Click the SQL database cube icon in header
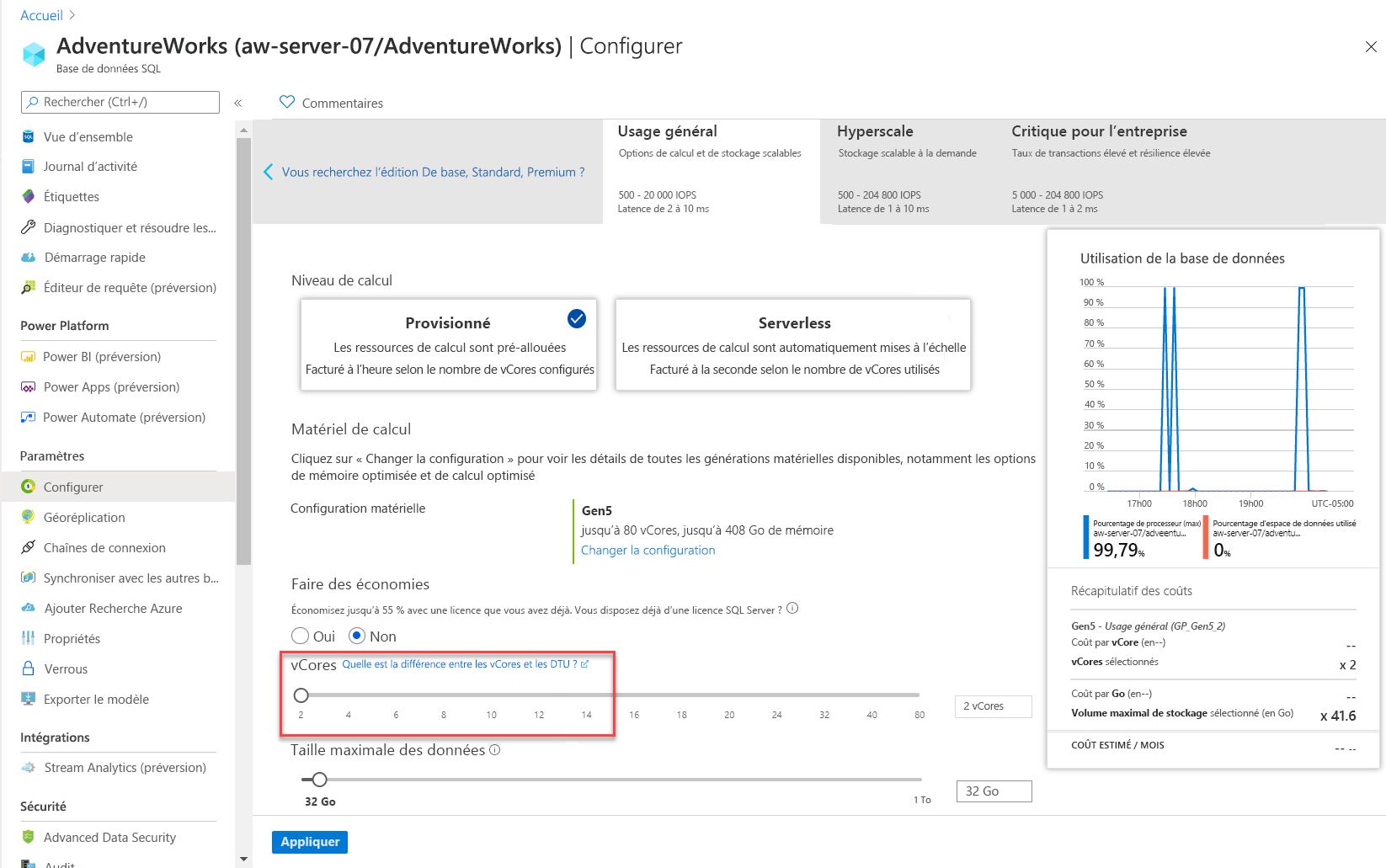The height and width of the screenshot is (868, 1386). point(34,55)
